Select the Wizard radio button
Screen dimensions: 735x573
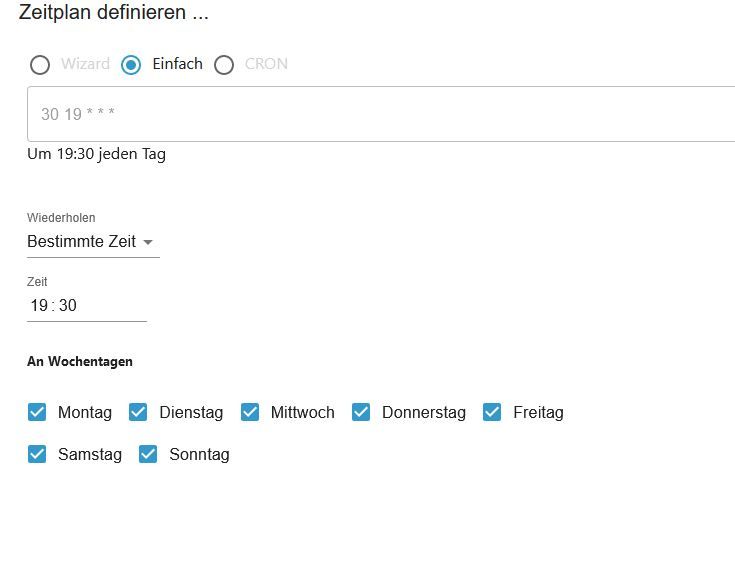coord(40,65)
